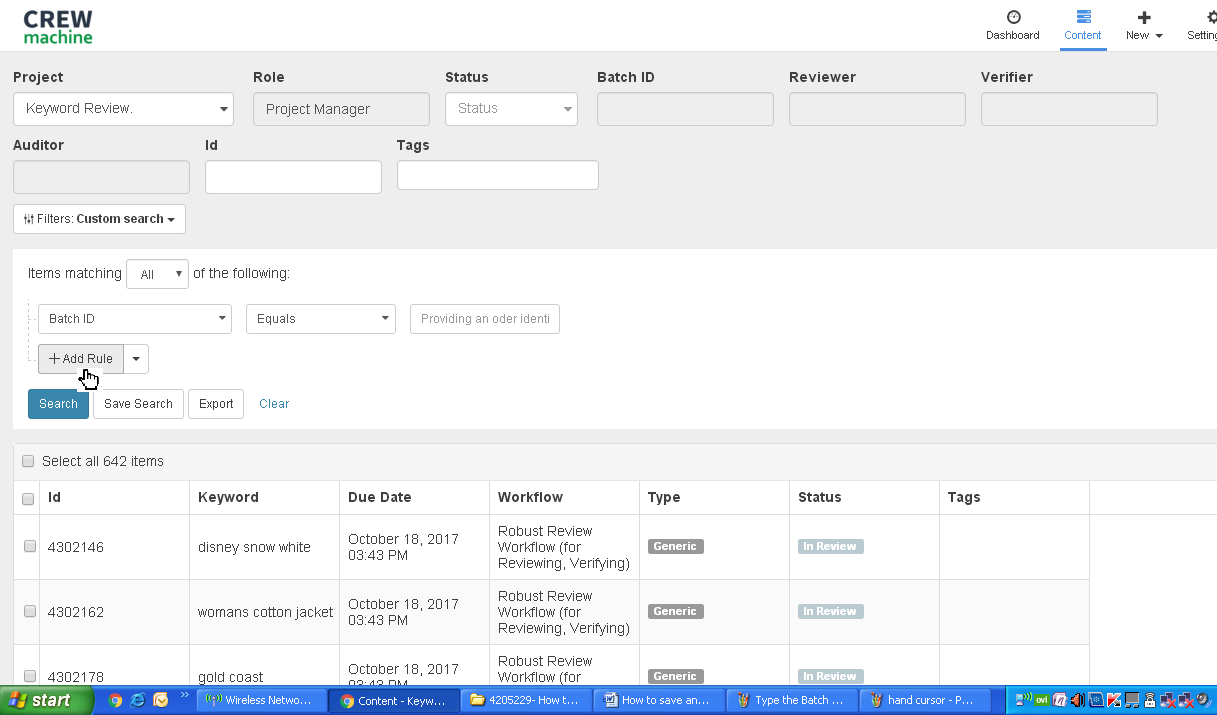Switch to Content - Keyw... Chrome taskbar window
The width and height of the screenshot is (1217, 715).
(x=395, y=700)
